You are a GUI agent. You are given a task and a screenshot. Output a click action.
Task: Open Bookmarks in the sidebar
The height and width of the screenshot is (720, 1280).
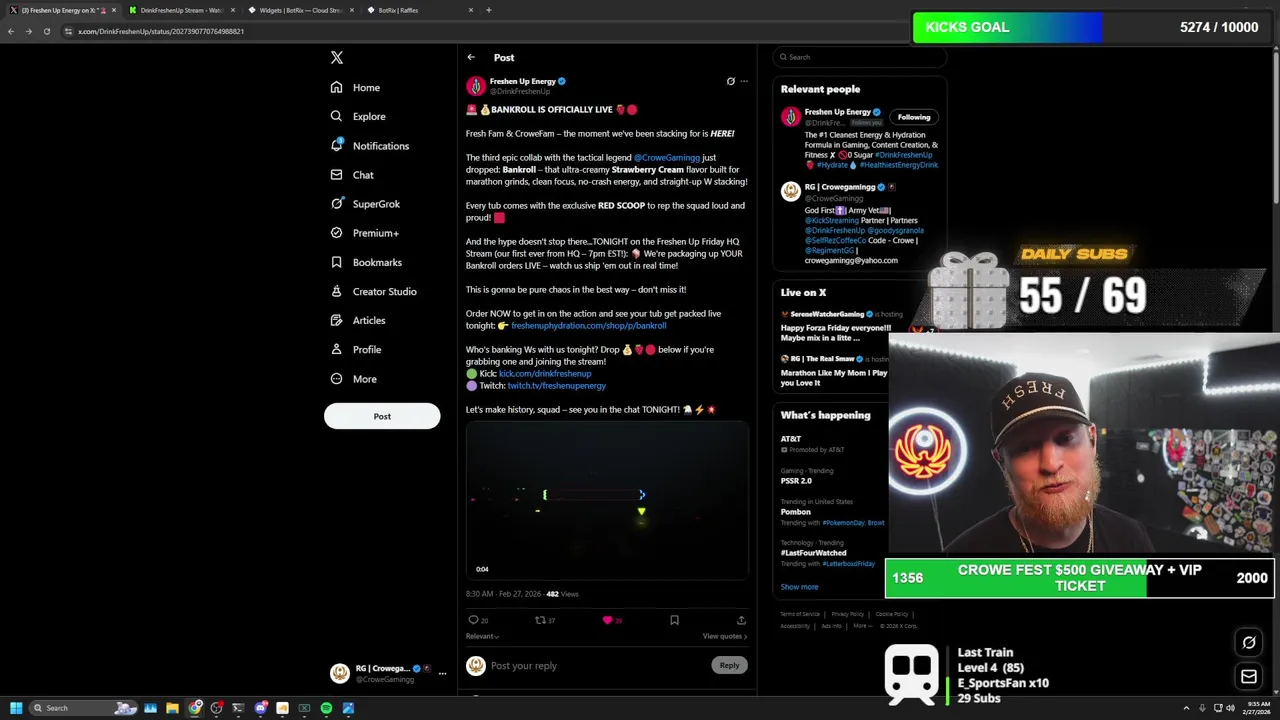pos(366,262)
